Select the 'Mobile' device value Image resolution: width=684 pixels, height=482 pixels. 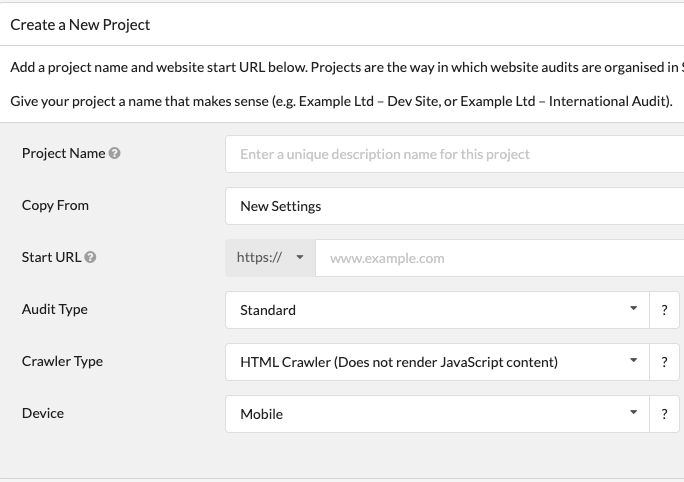(262, 414)
